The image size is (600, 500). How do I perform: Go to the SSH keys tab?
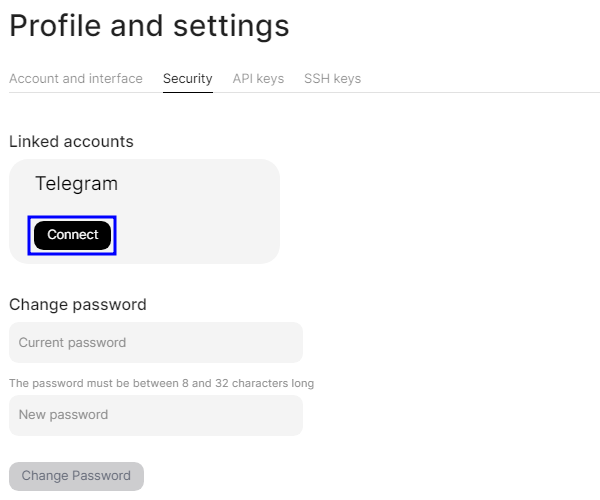[332, 78]
